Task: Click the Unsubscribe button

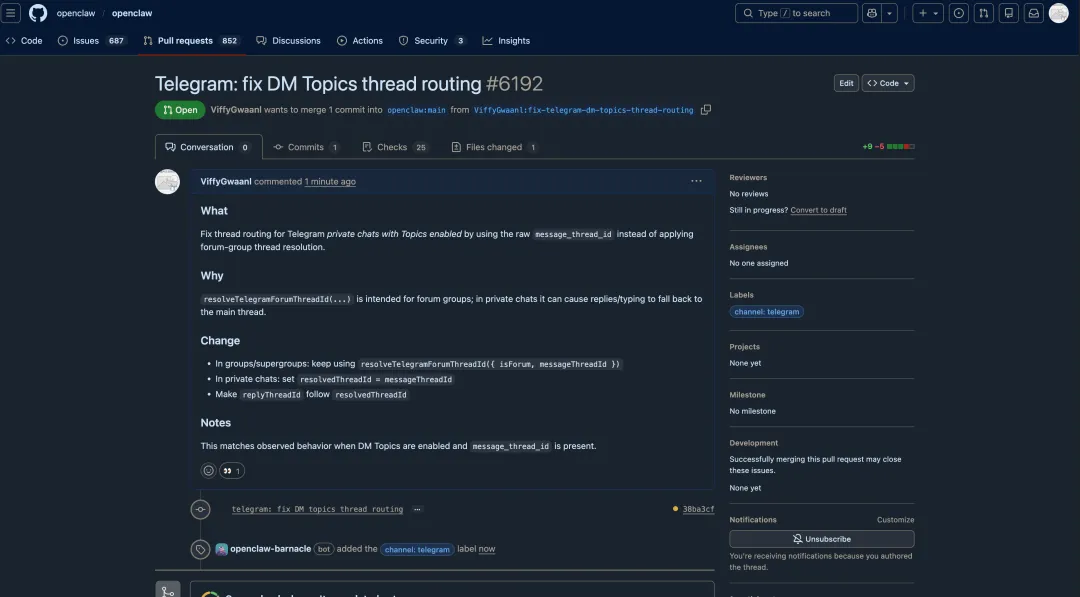Action: coord(822,539)
